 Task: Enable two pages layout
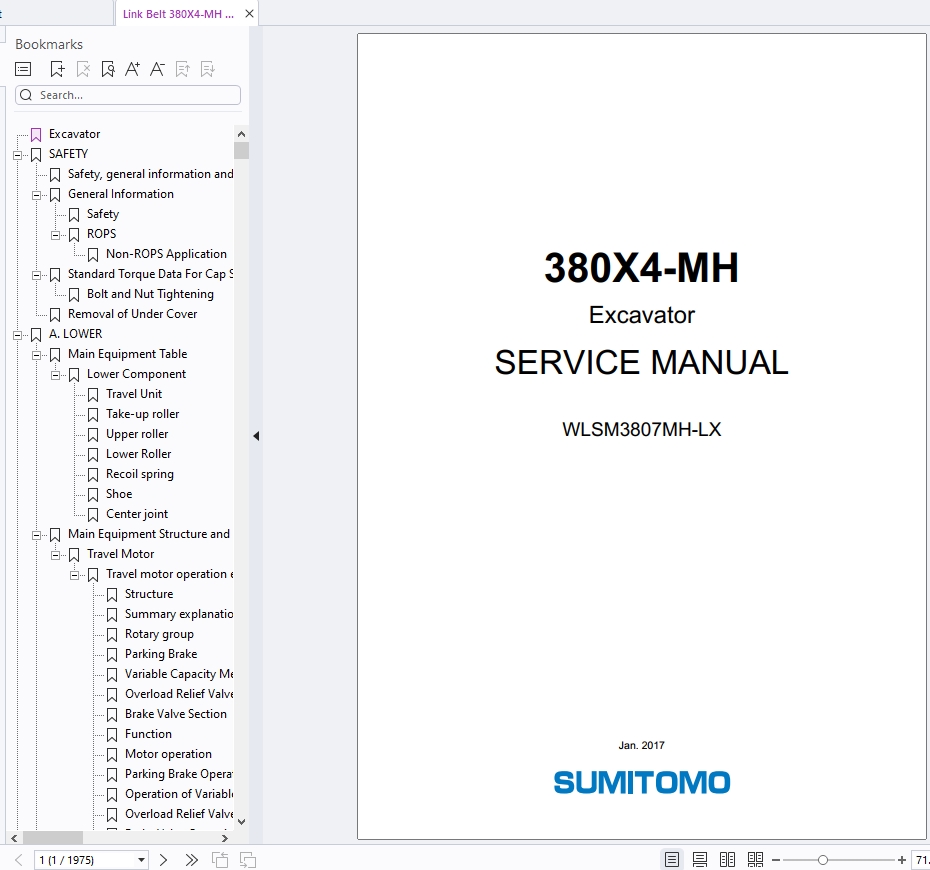pos(727,860)
